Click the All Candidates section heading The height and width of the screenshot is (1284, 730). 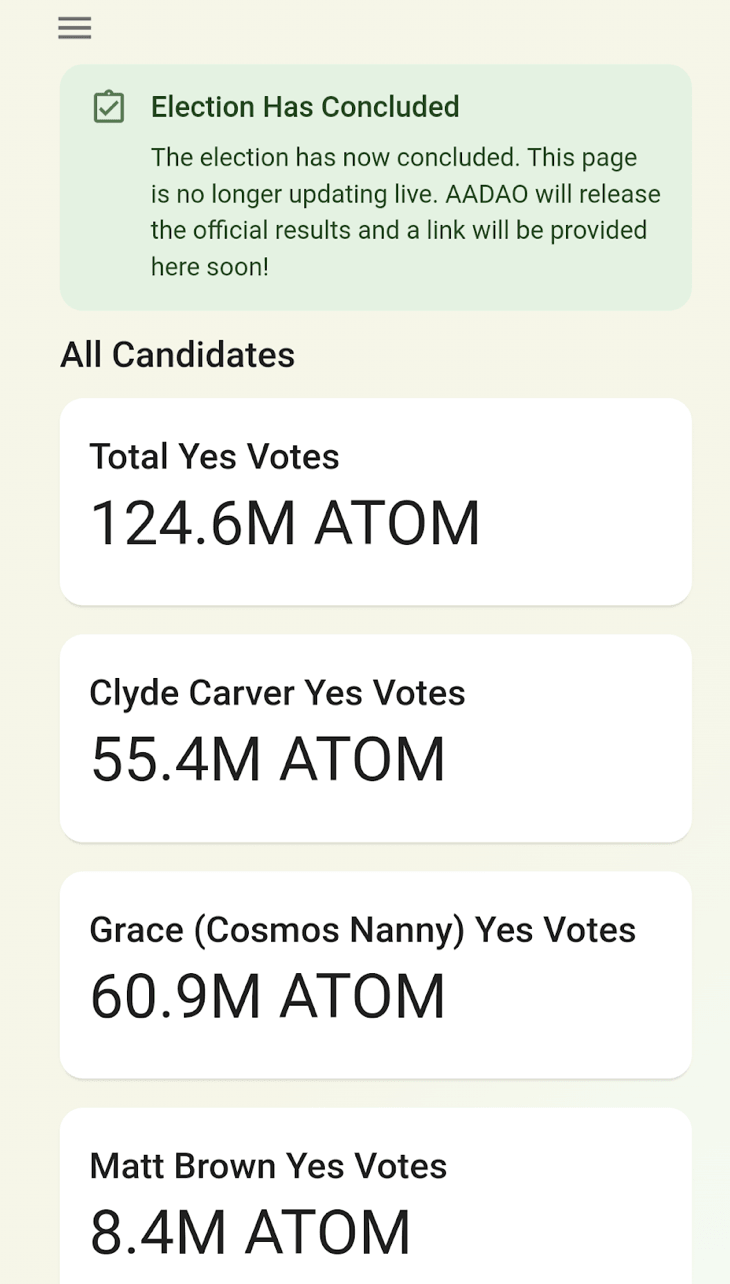[x=177, y=355]
